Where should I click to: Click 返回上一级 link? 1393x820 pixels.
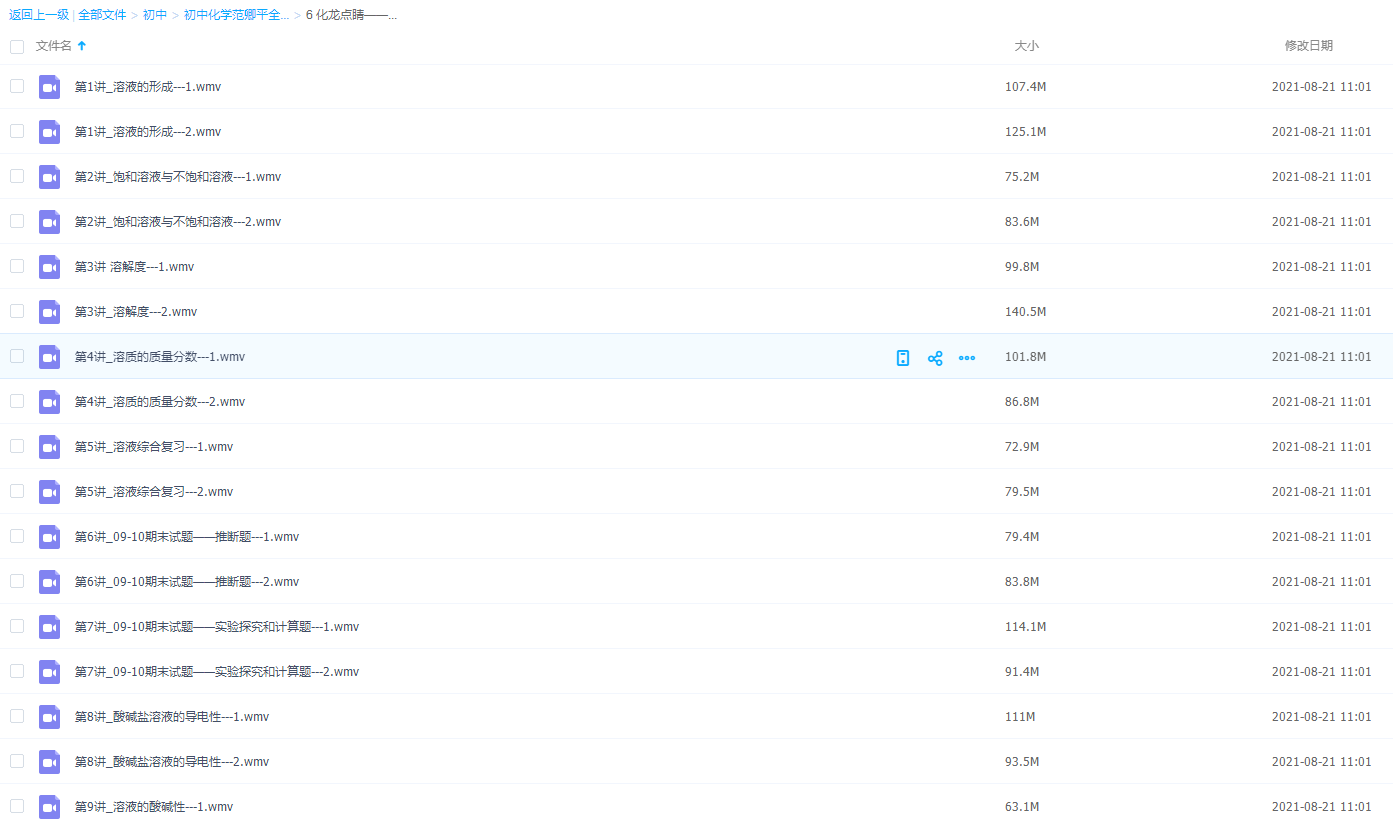point(38,15)
